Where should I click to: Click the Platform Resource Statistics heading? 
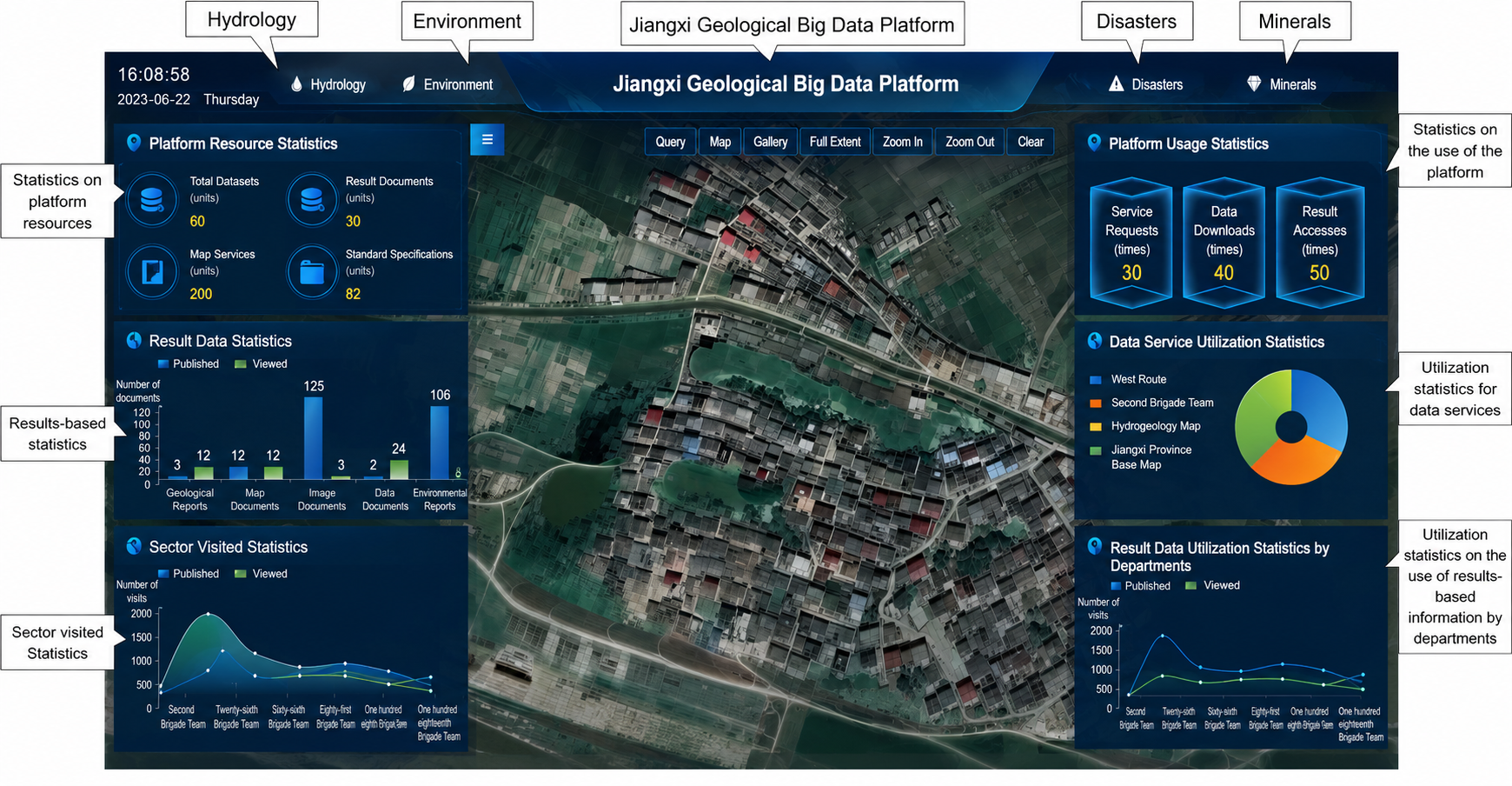243,143
